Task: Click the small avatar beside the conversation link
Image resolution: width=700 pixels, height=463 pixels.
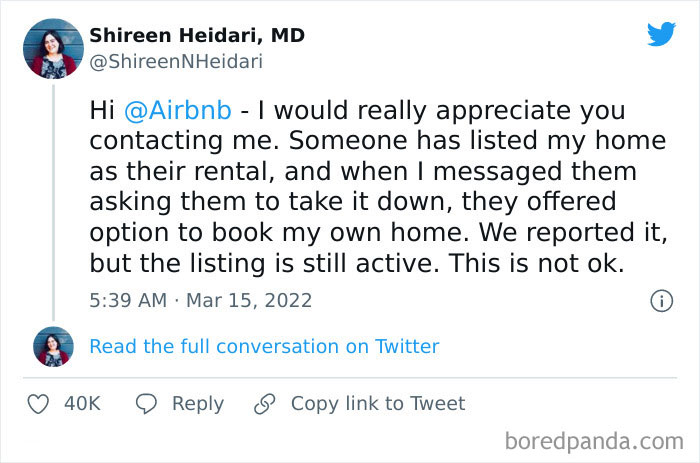Action: coord(53,346)
